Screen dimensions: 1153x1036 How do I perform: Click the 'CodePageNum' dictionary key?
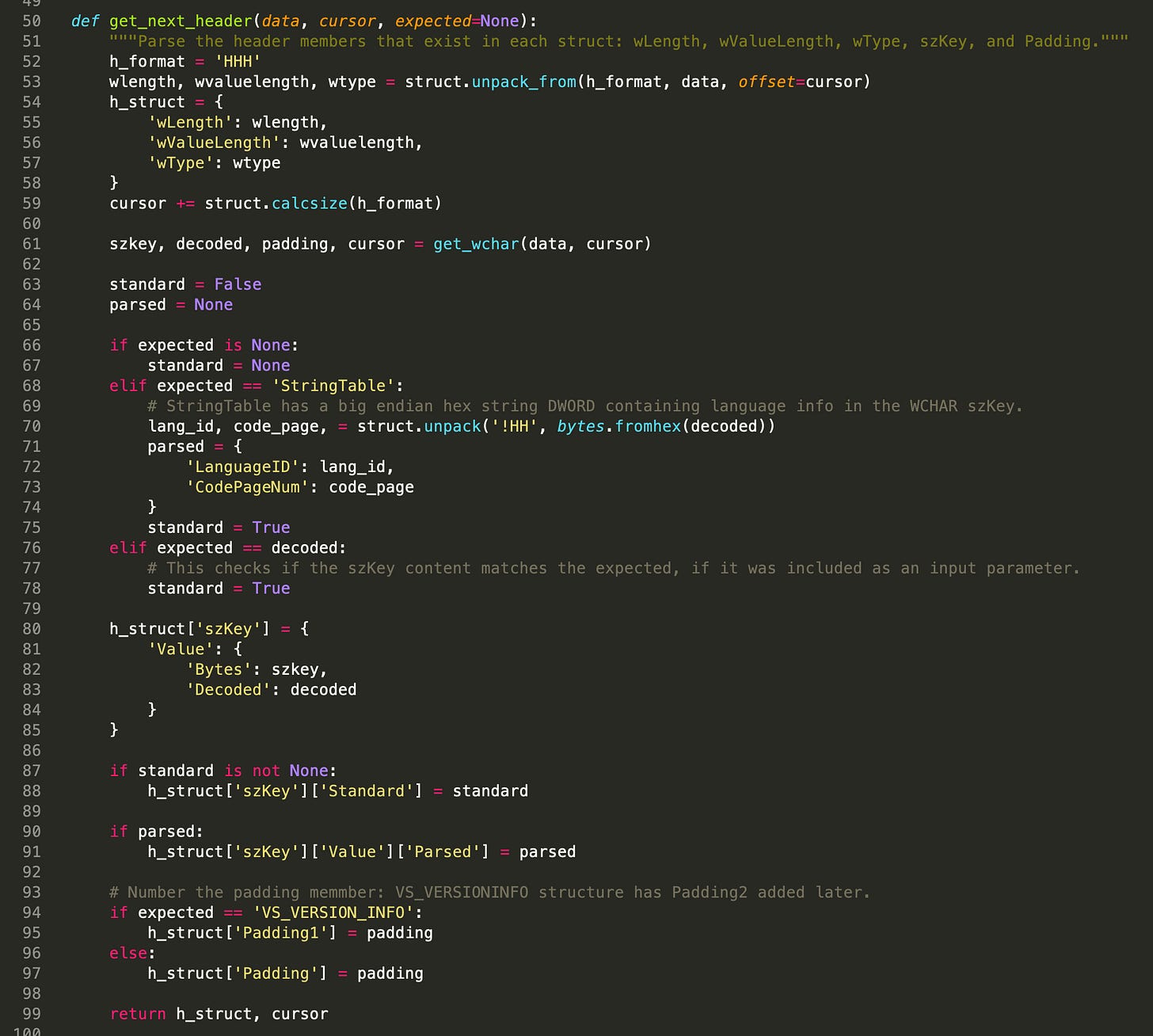tap(247, 487)
